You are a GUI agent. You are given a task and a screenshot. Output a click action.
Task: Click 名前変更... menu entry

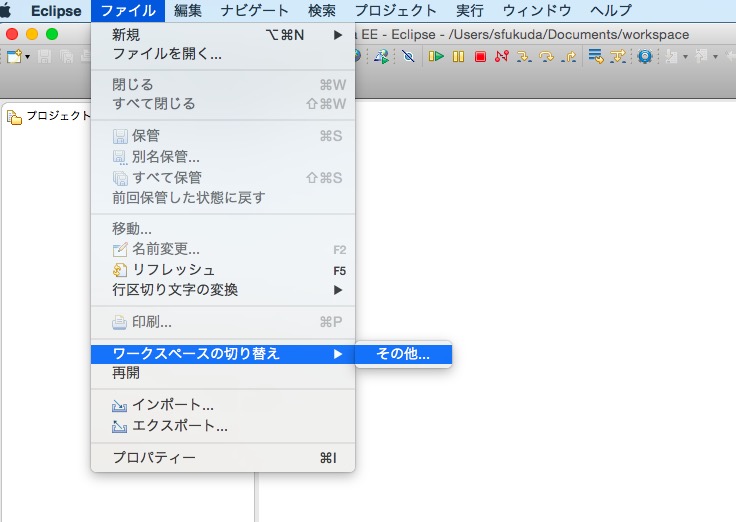click(x=223, y=249)
